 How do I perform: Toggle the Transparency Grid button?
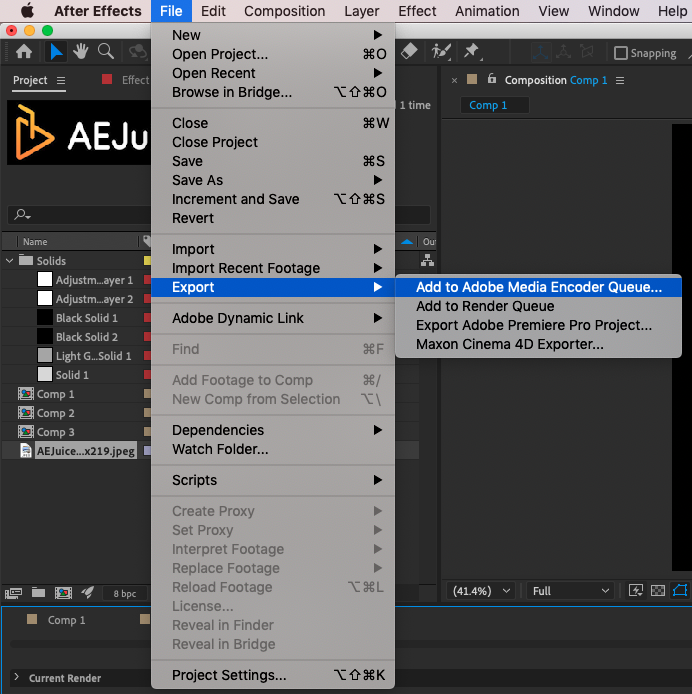658,590
